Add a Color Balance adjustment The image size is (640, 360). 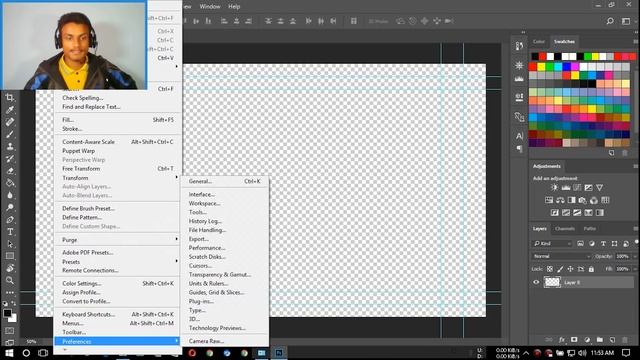pos(560,200)
